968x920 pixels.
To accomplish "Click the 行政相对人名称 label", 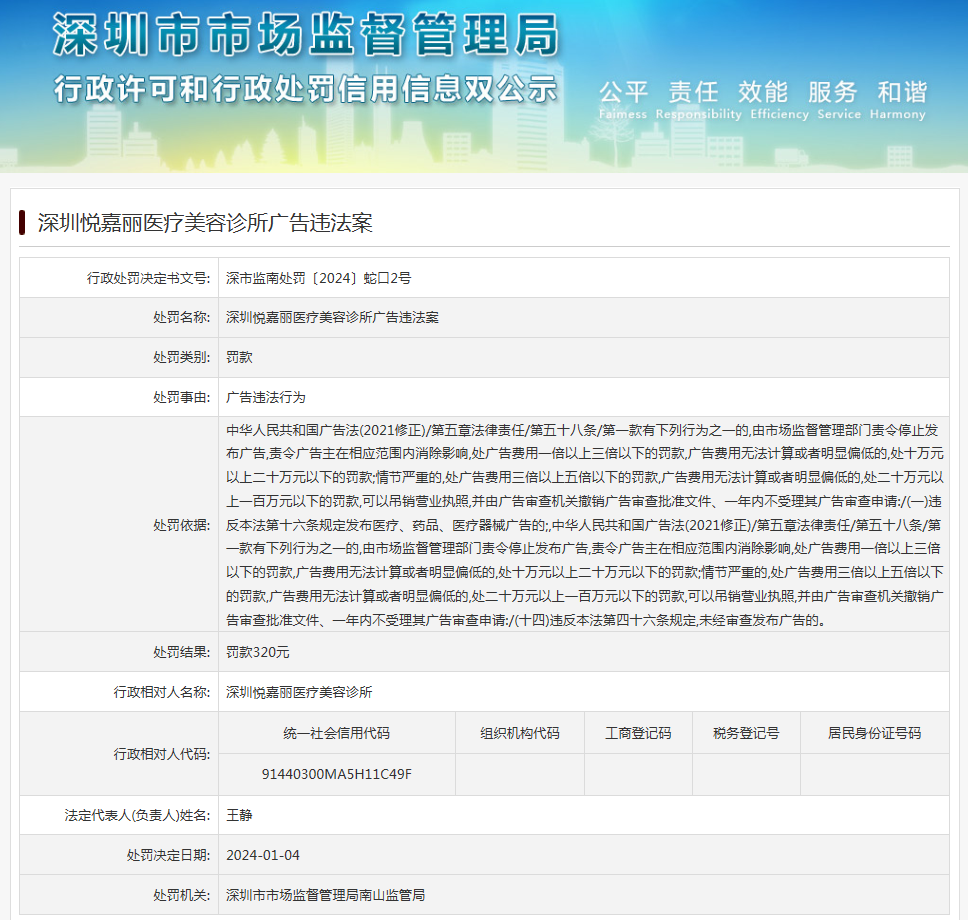I will click(162, 692).
